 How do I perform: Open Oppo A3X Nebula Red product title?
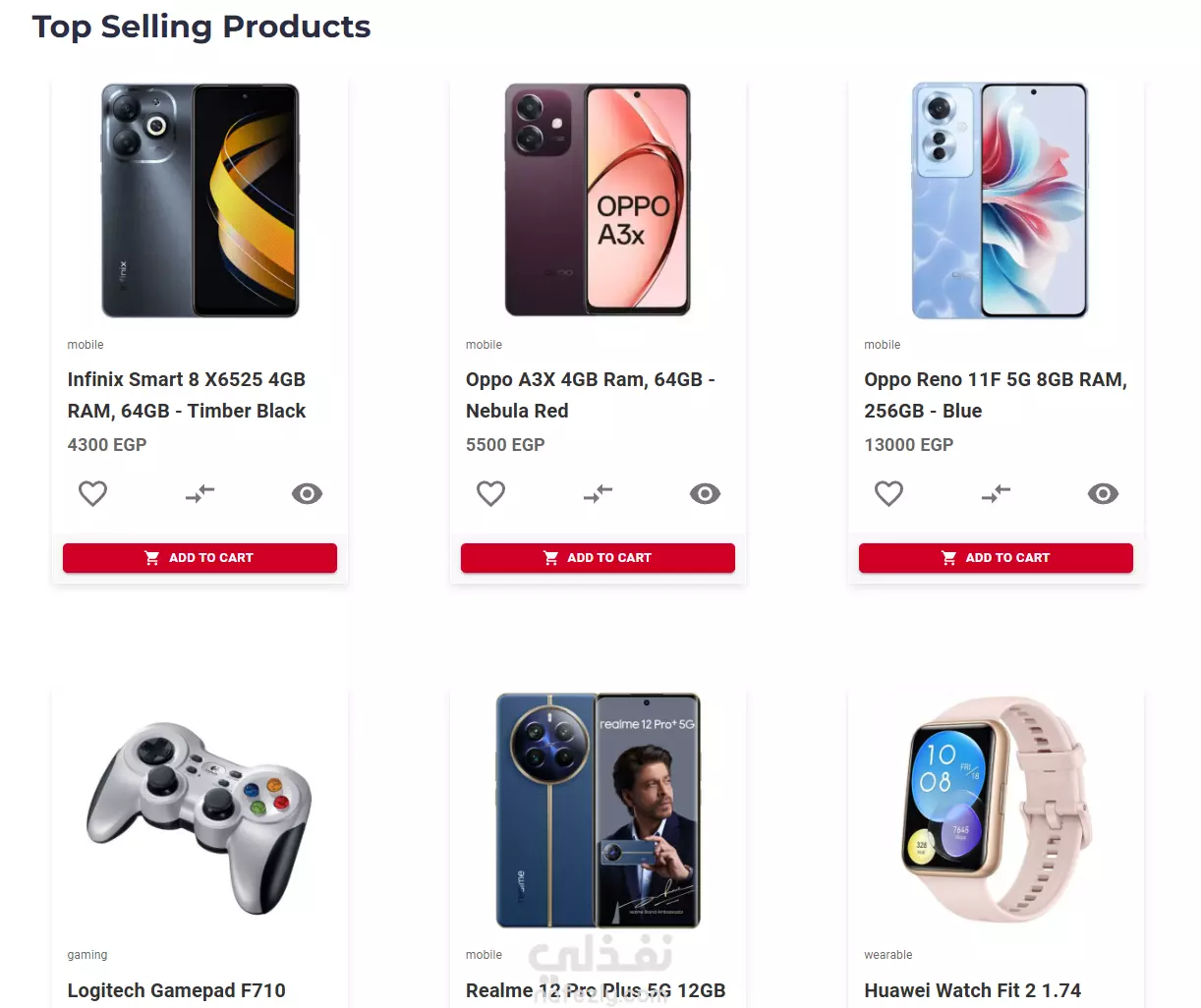click(591, 395)
